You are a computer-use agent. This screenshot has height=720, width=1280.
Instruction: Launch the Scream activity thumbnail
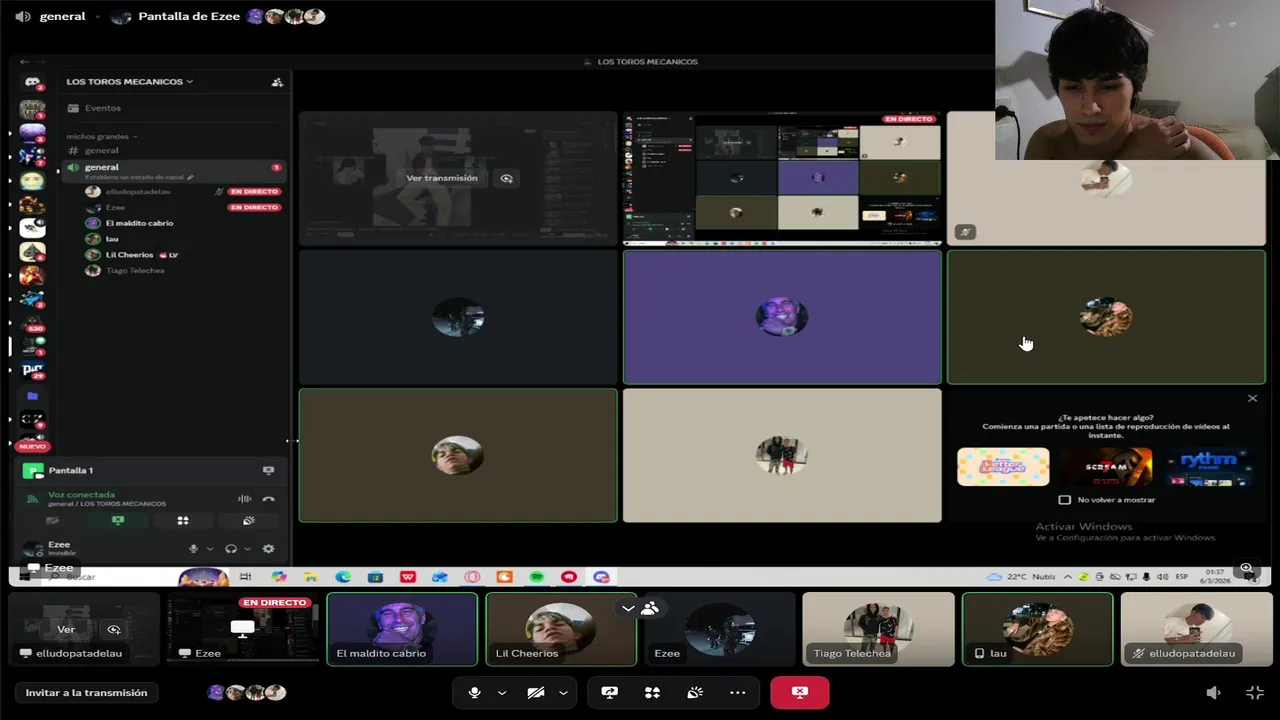pos(1106,467)
